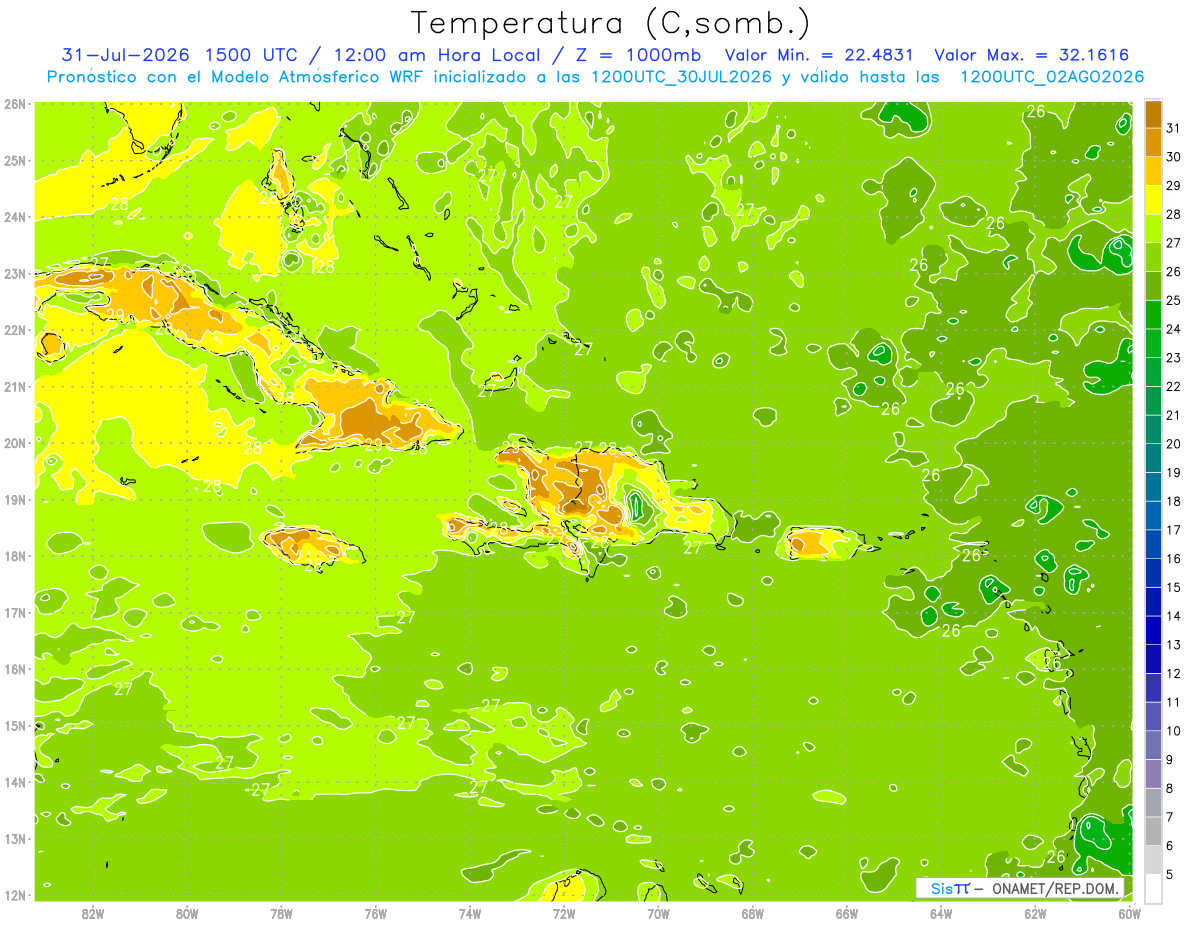This screenshot has height=927, width=1200.
Task: Click the longitude label "72W"
Action: pyautogui.click(x=564, y=913)
